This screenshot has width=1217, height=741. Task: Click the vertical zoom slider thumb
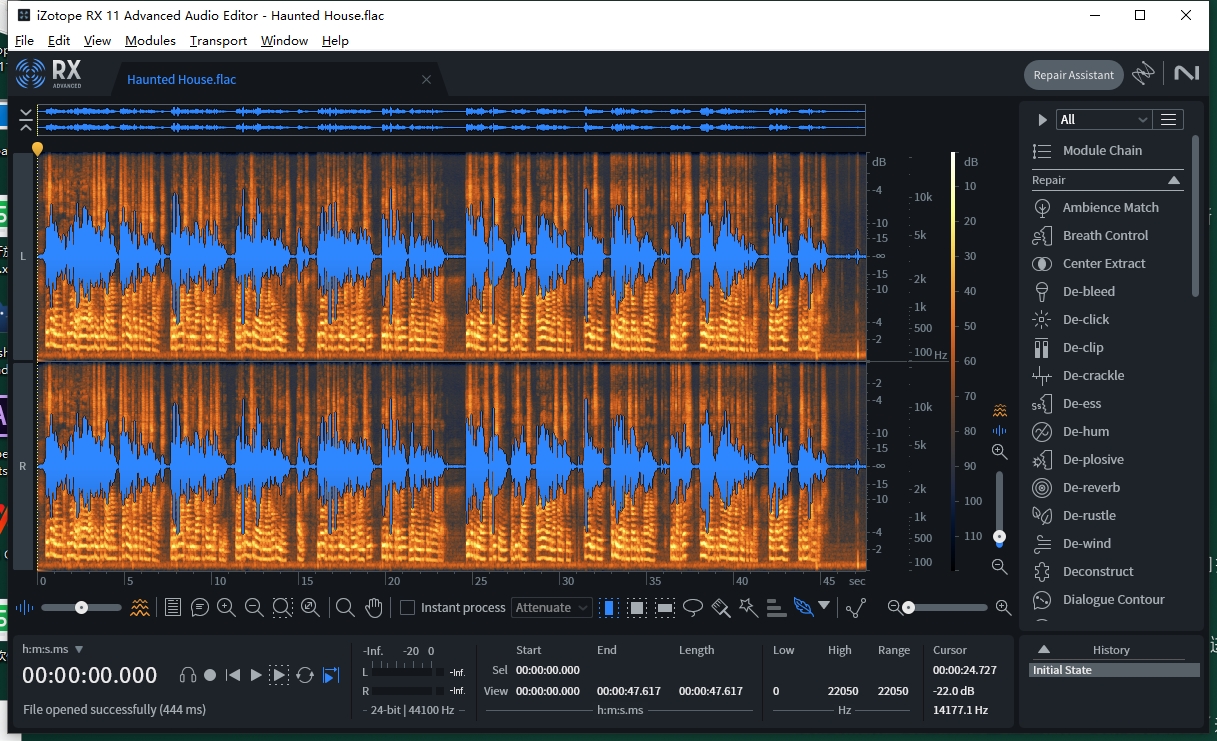click(x=999, y=536)
